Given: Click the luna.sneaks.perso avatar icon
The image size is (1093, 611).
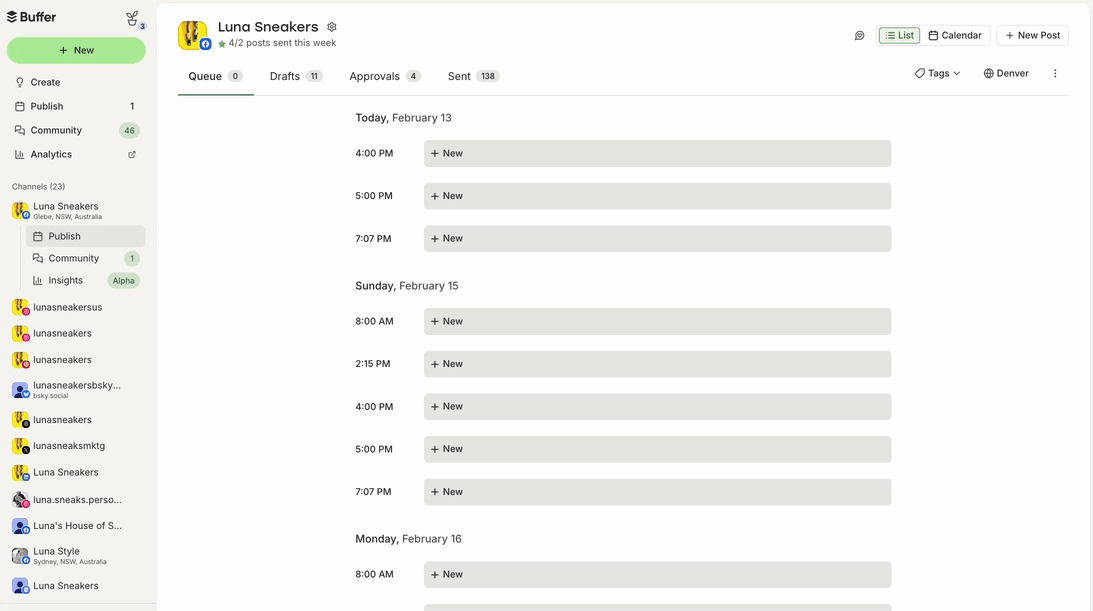Looking at the screenshot, I should click(x=21, y=500).
